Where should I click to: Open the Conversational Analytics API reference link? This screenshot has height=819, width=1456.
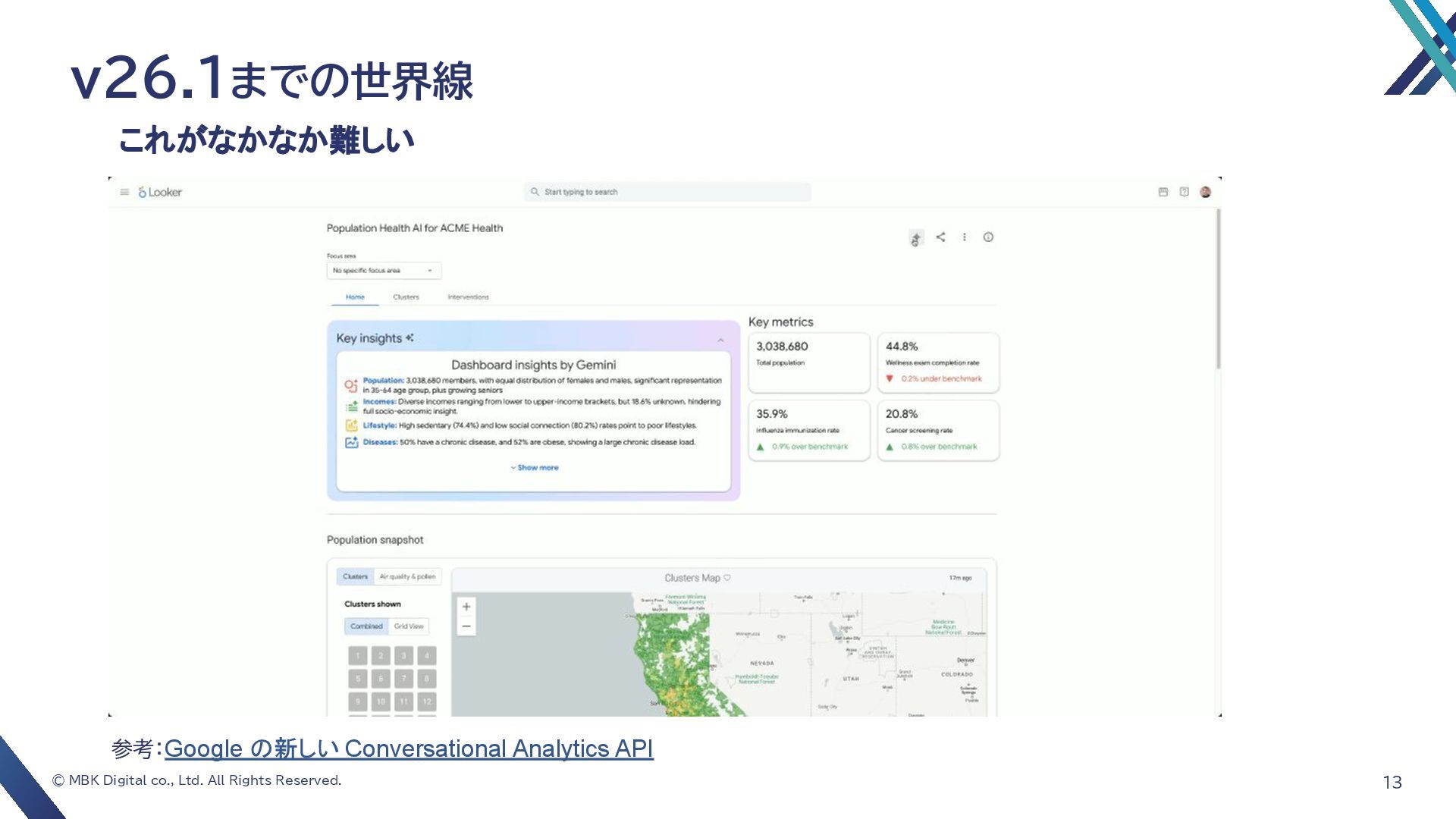click(x=408, y=749)
